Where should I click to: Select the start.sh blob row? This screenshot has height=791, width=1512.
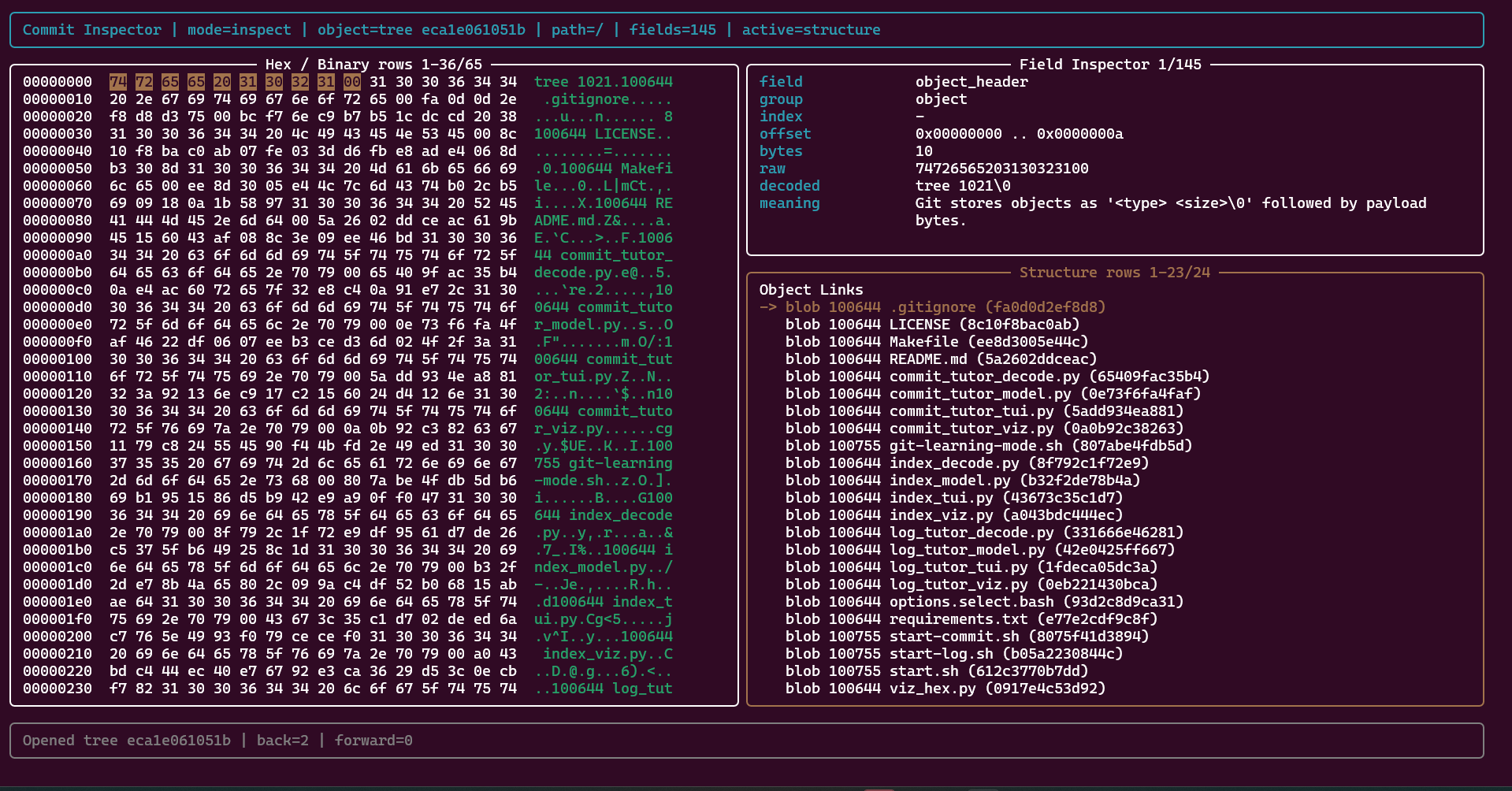click(937, 671)
